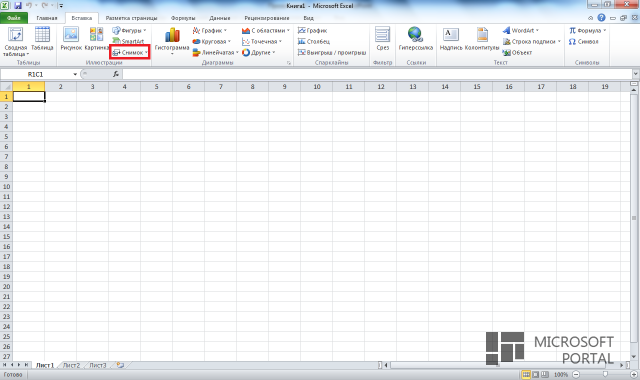This screenshot has height=380, width=640.
Task: Insert a Столбец column sparkline
Action: tap(314, 42)
